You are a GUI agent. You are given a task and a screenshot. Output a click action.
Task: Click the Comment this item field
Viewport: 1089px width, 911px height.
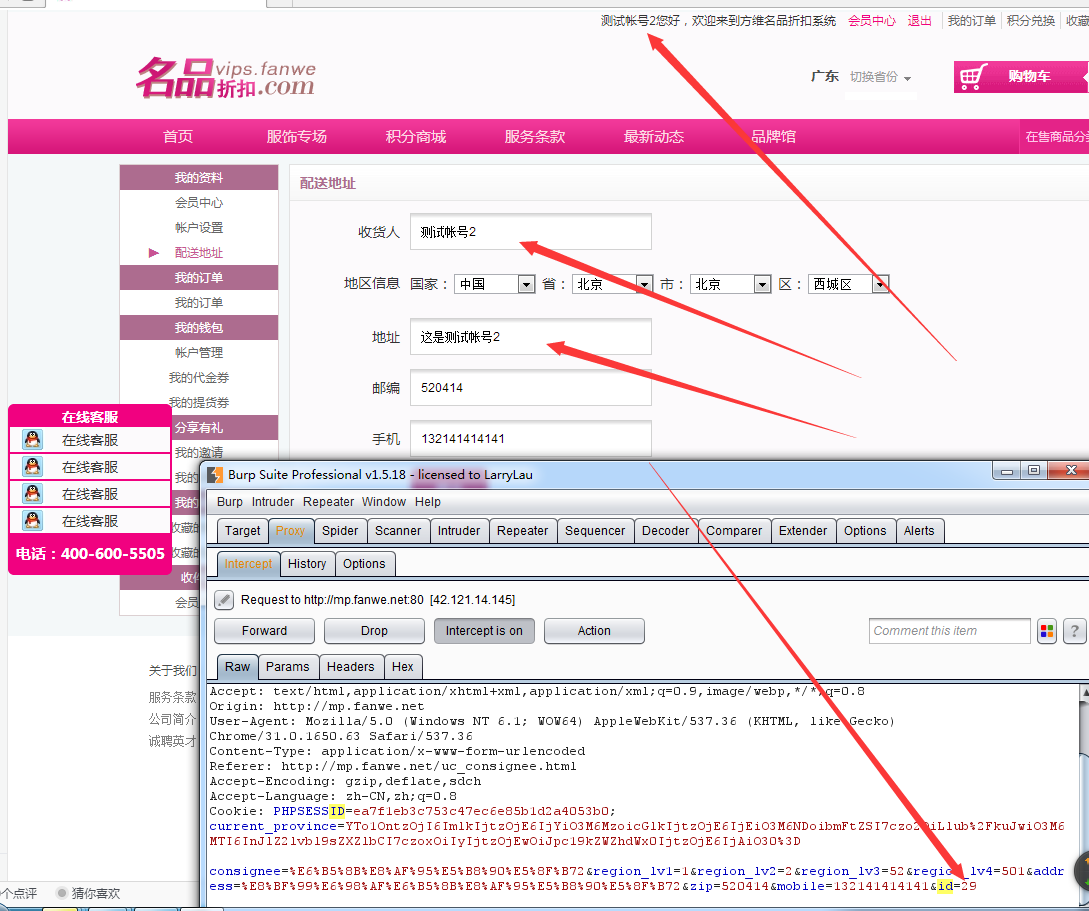point(949,630)
